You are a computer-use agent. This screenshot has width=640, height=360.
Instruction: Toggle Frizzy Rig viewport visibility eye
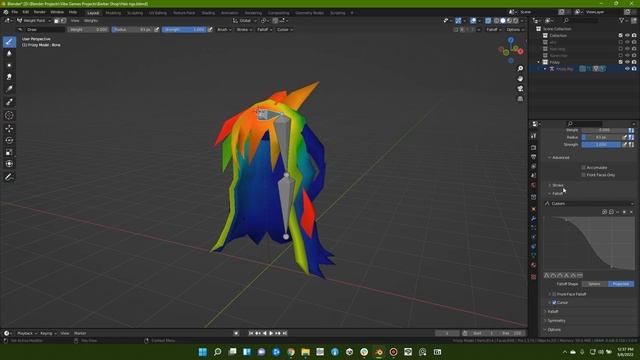click(x=627, y=69)
